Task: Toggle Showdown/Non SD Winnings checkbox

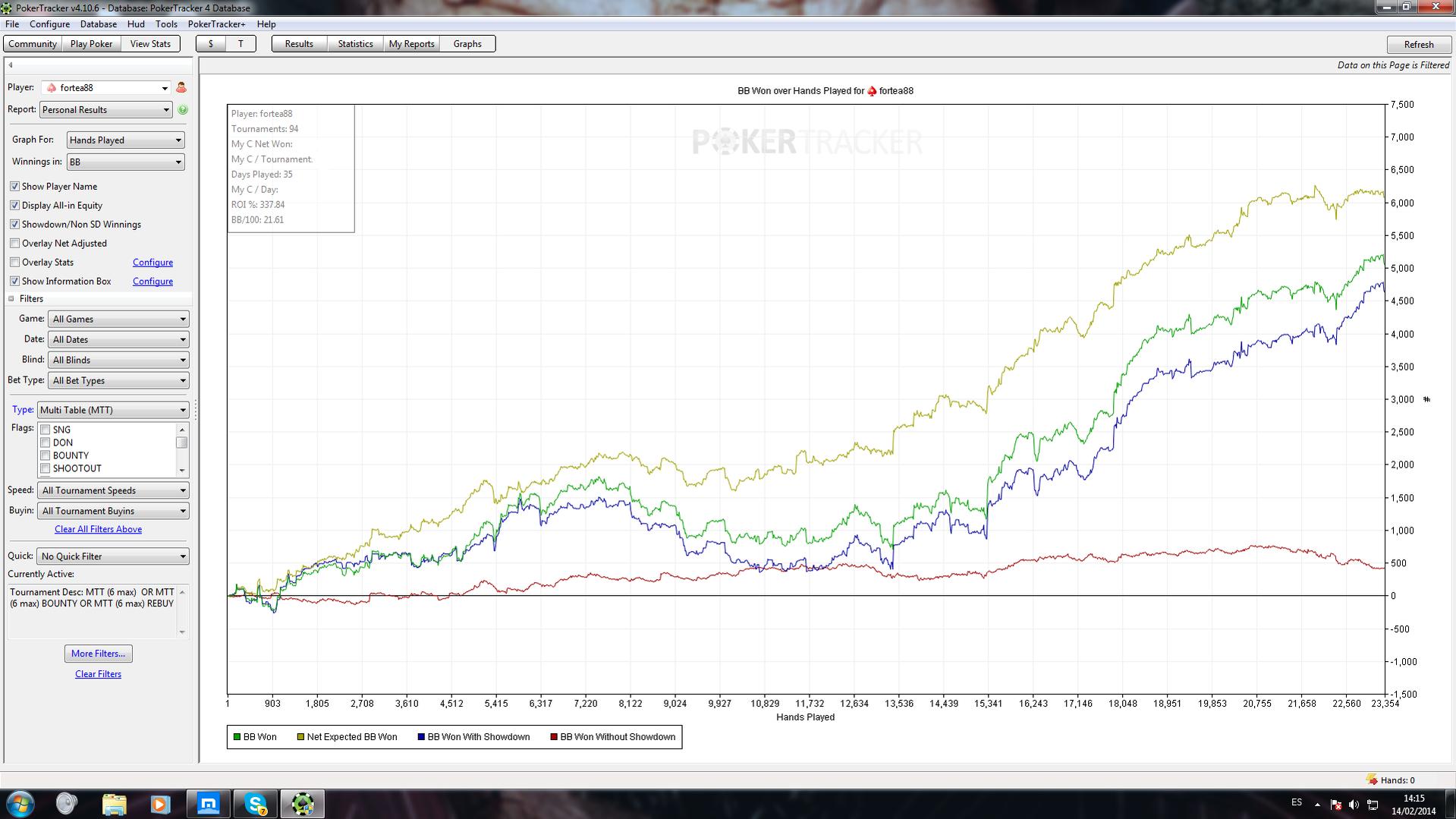Action: point(14,224)
